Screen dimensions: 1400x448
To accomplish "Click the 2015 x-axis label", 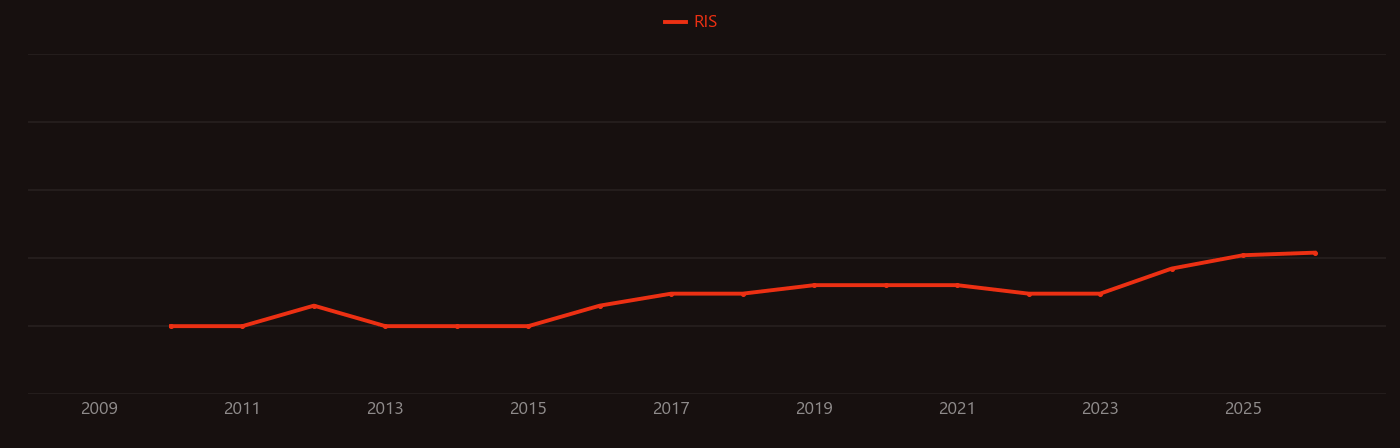I will click(528, 409).
